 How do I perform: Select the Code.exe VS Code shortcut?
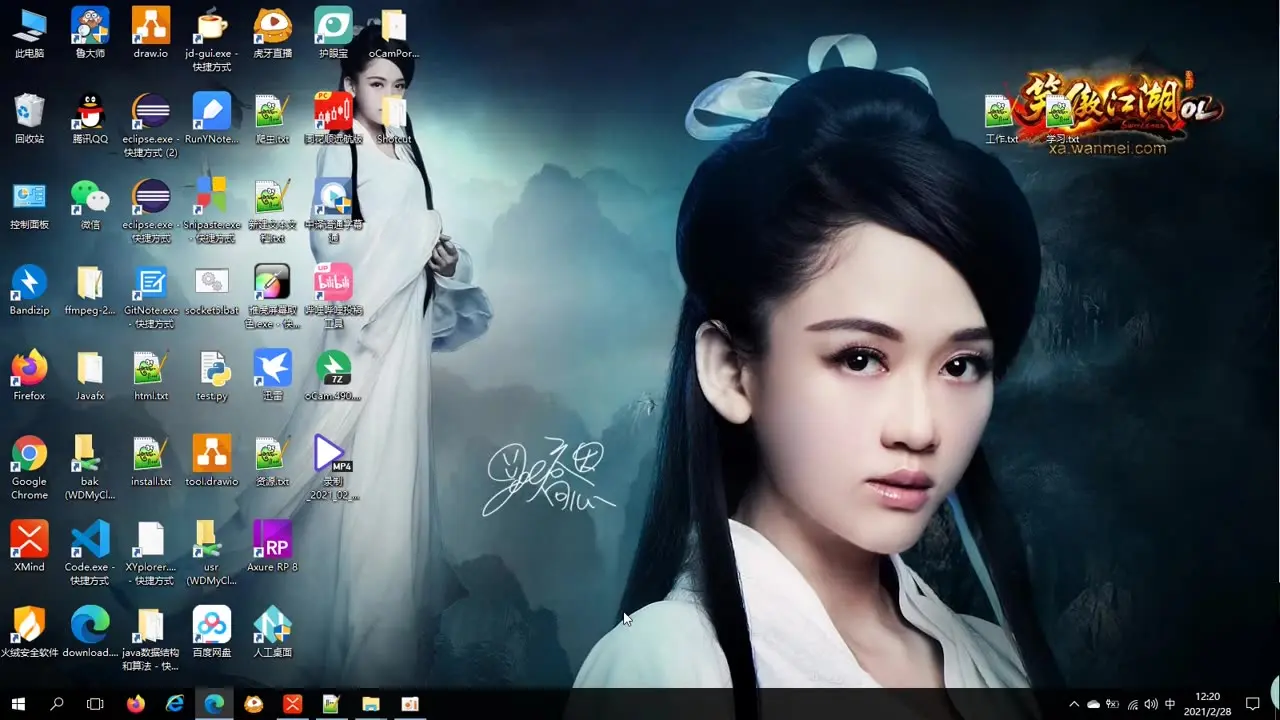[x=90, y=553]
